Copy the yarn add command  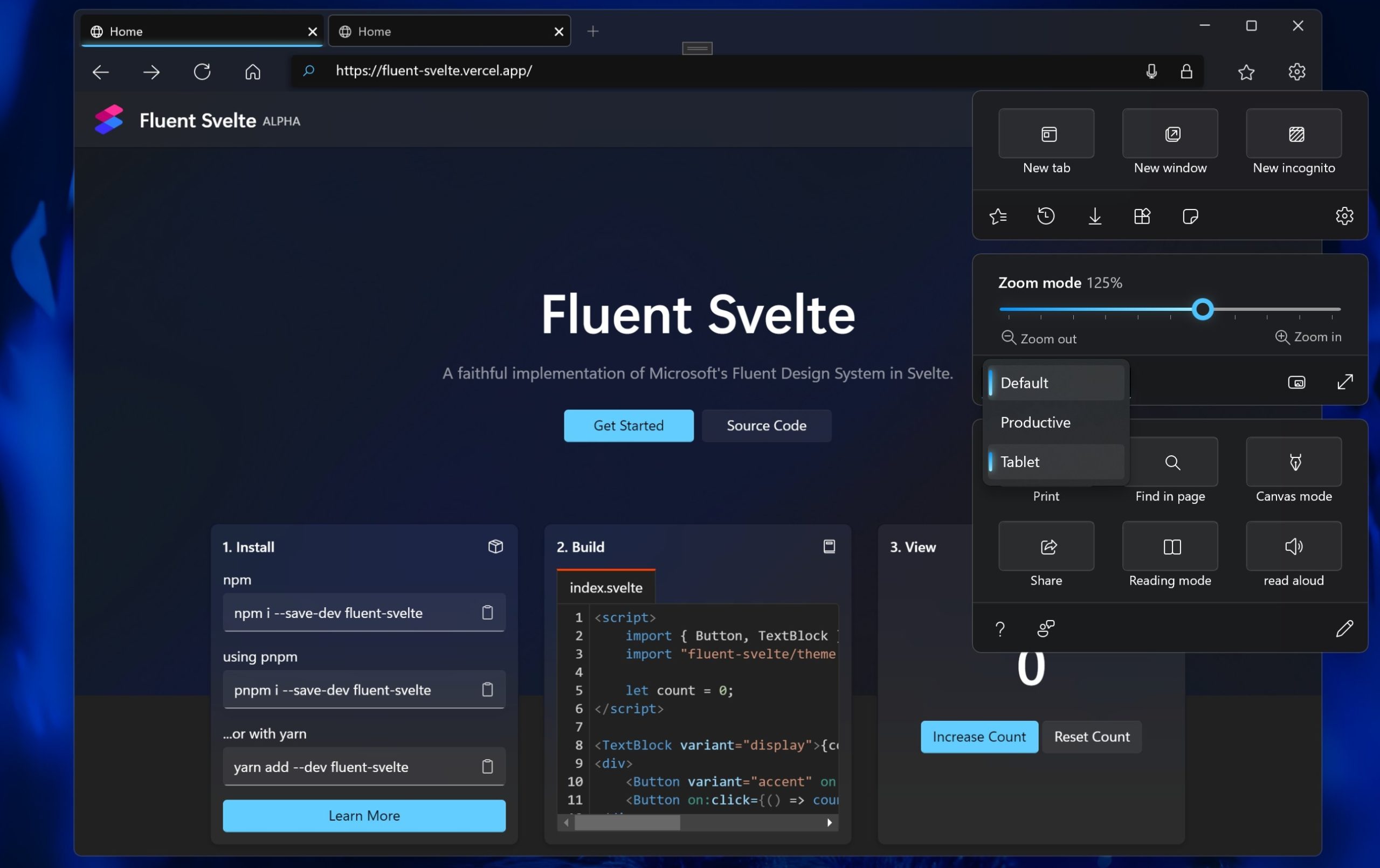click(487, 767)
